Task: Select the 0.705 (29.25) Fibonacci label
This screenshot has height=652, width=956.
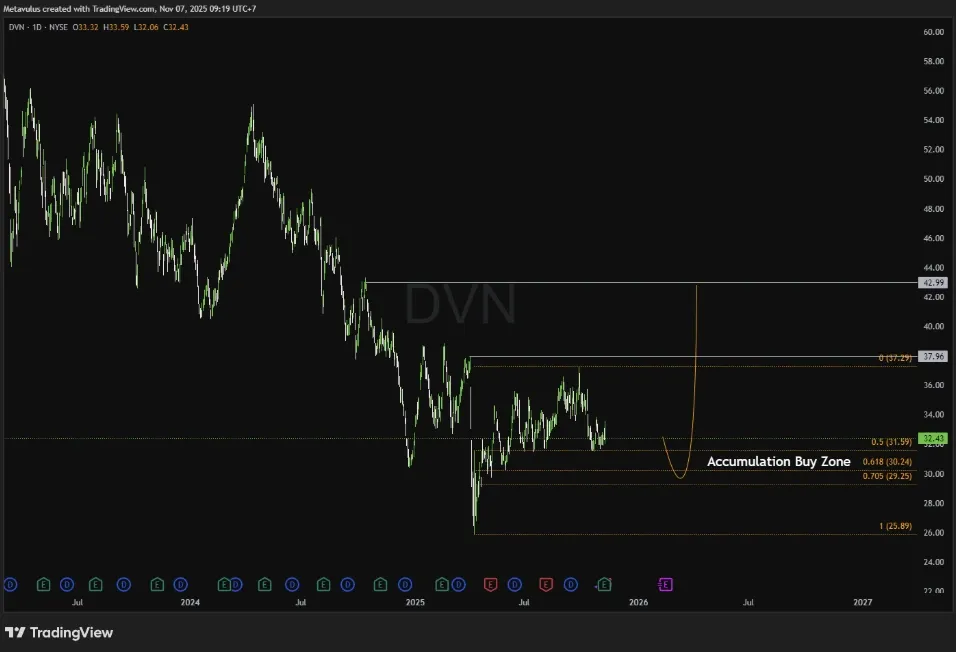Action: click(x=885, y=477)
